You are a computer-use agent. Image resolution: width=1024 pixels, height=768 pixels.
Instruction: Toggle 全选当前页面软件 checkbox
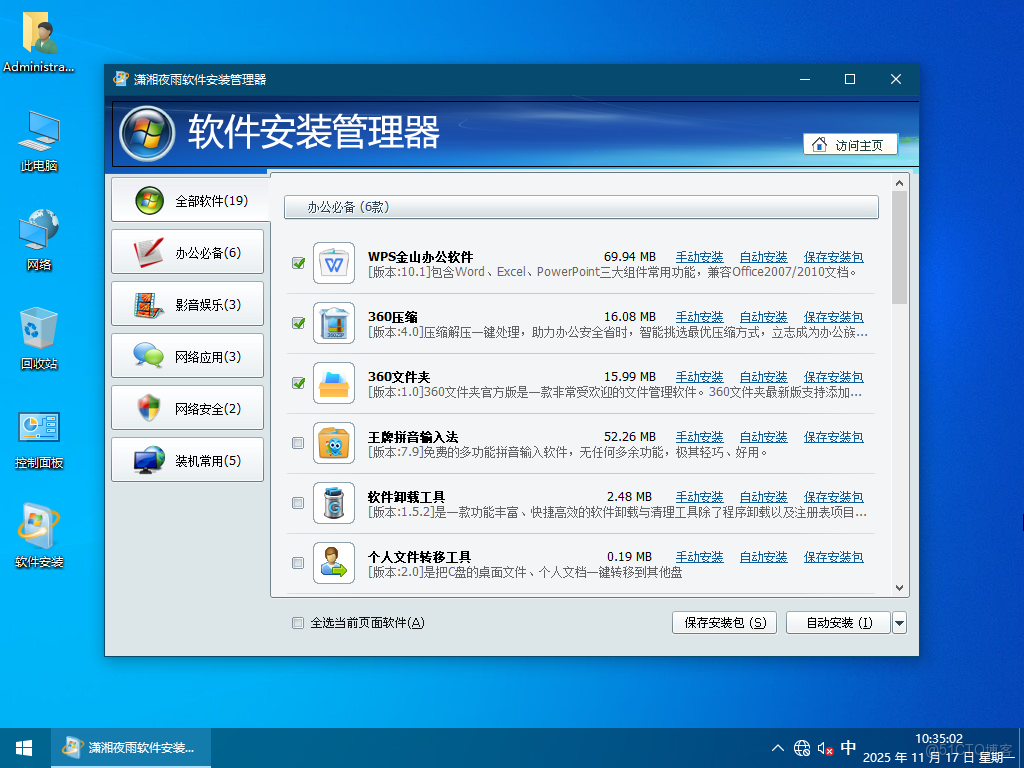click(x=297, y=622)
